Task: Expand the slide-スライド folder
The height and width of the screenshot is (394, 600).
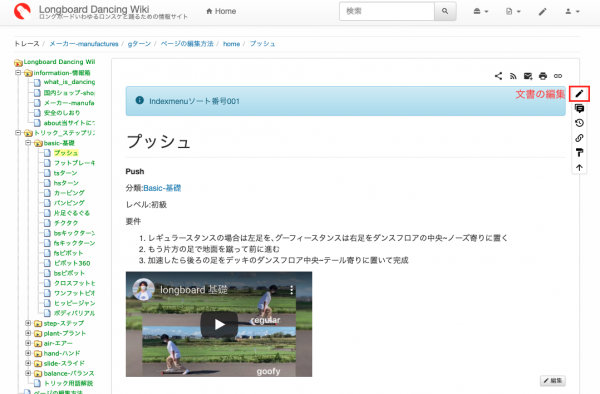Action: click(x=28, y=363)
